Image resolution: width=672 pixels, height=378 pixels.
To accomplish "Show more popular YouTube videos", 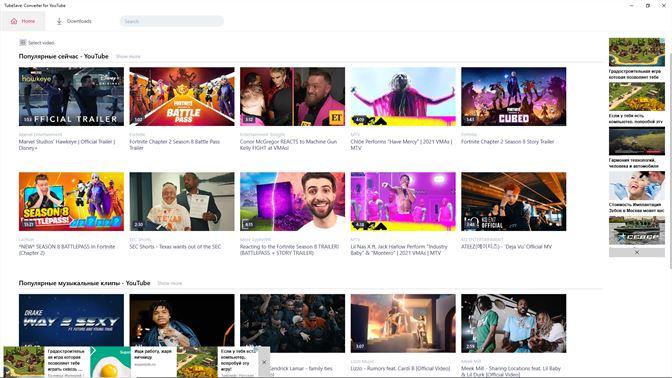I will (x=128, y=57).
